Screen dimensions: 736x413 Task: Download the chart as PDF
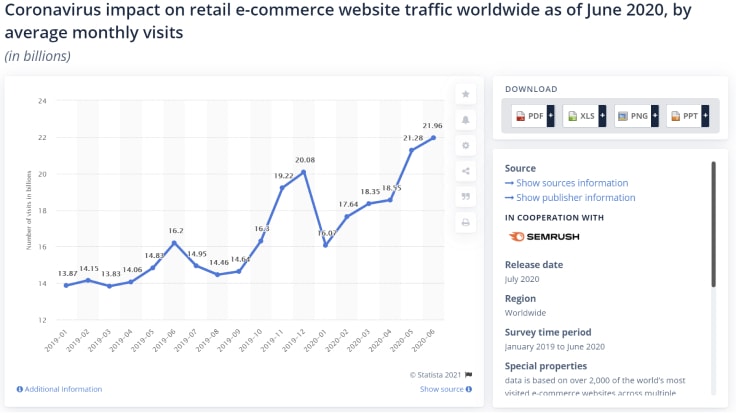coord(529,116)
